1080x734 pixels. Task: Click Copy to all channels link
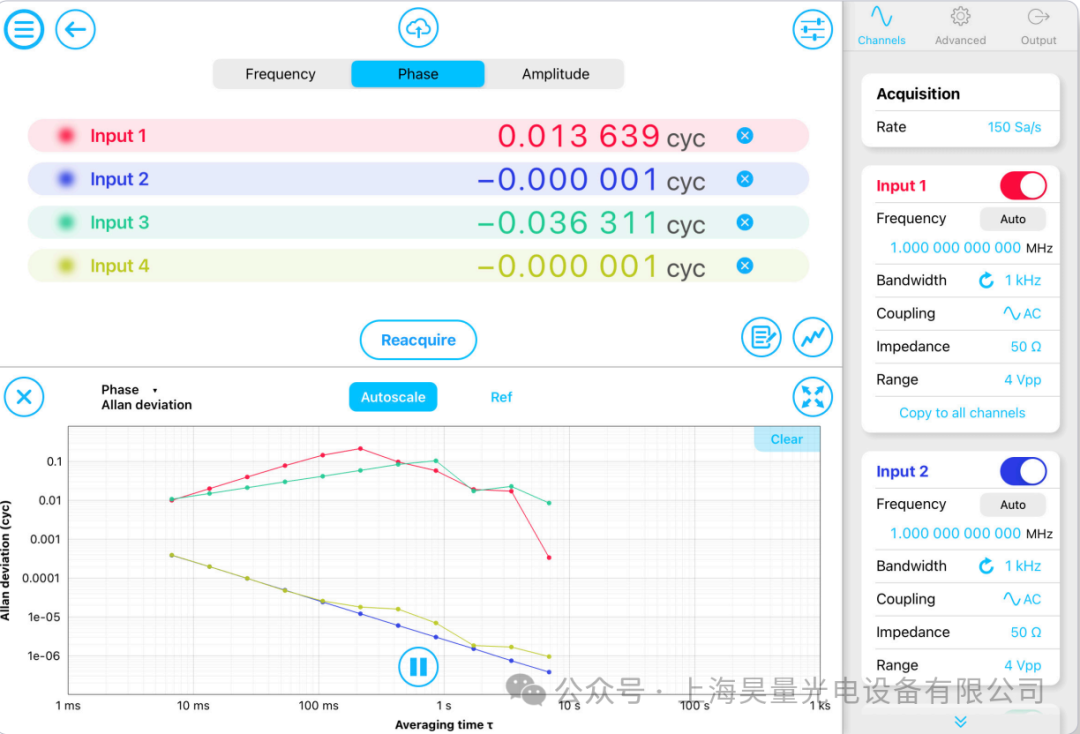961,413
